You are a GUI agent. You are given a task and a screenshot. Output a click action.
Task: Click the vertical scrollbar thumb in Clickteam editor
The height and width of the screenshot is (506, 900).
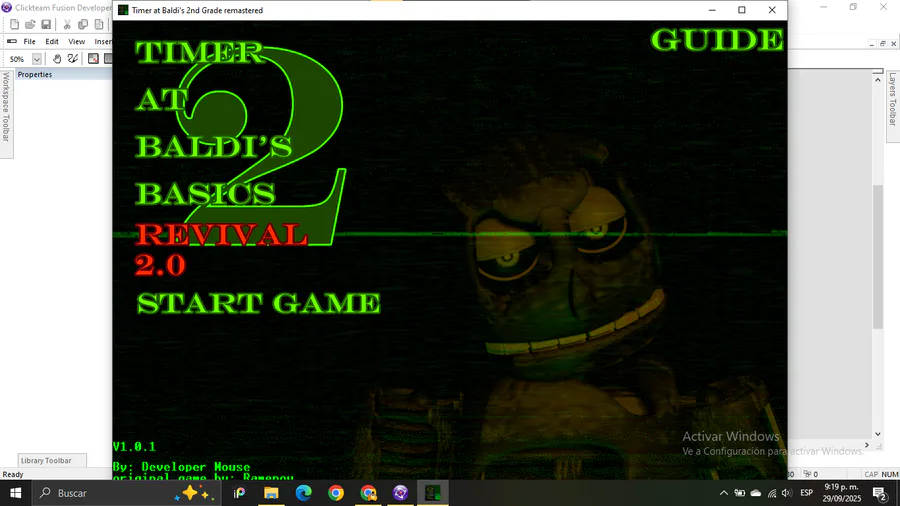878,257
